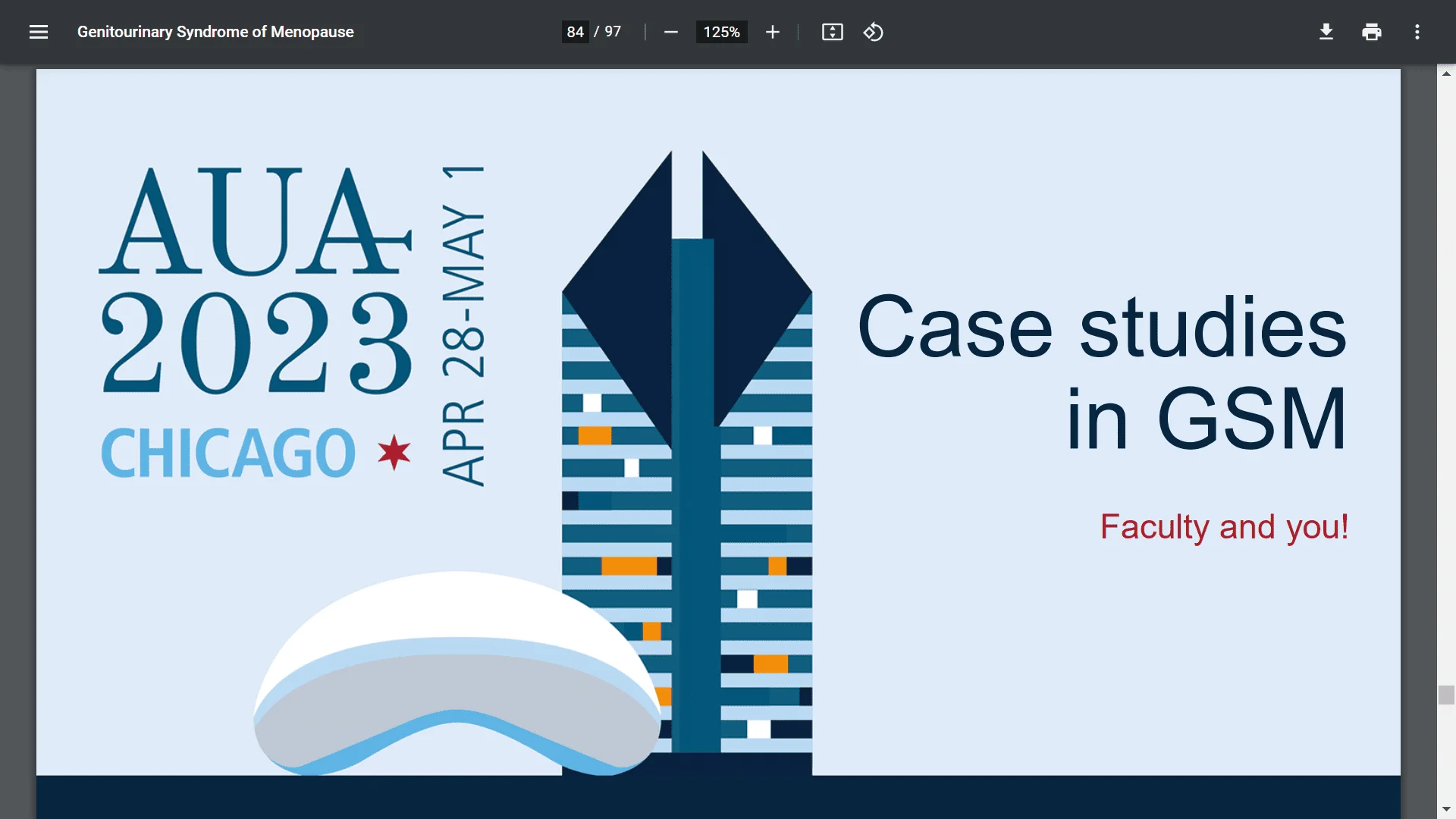Click the vertical scrollbar thumb

[x=1446, y=695]
